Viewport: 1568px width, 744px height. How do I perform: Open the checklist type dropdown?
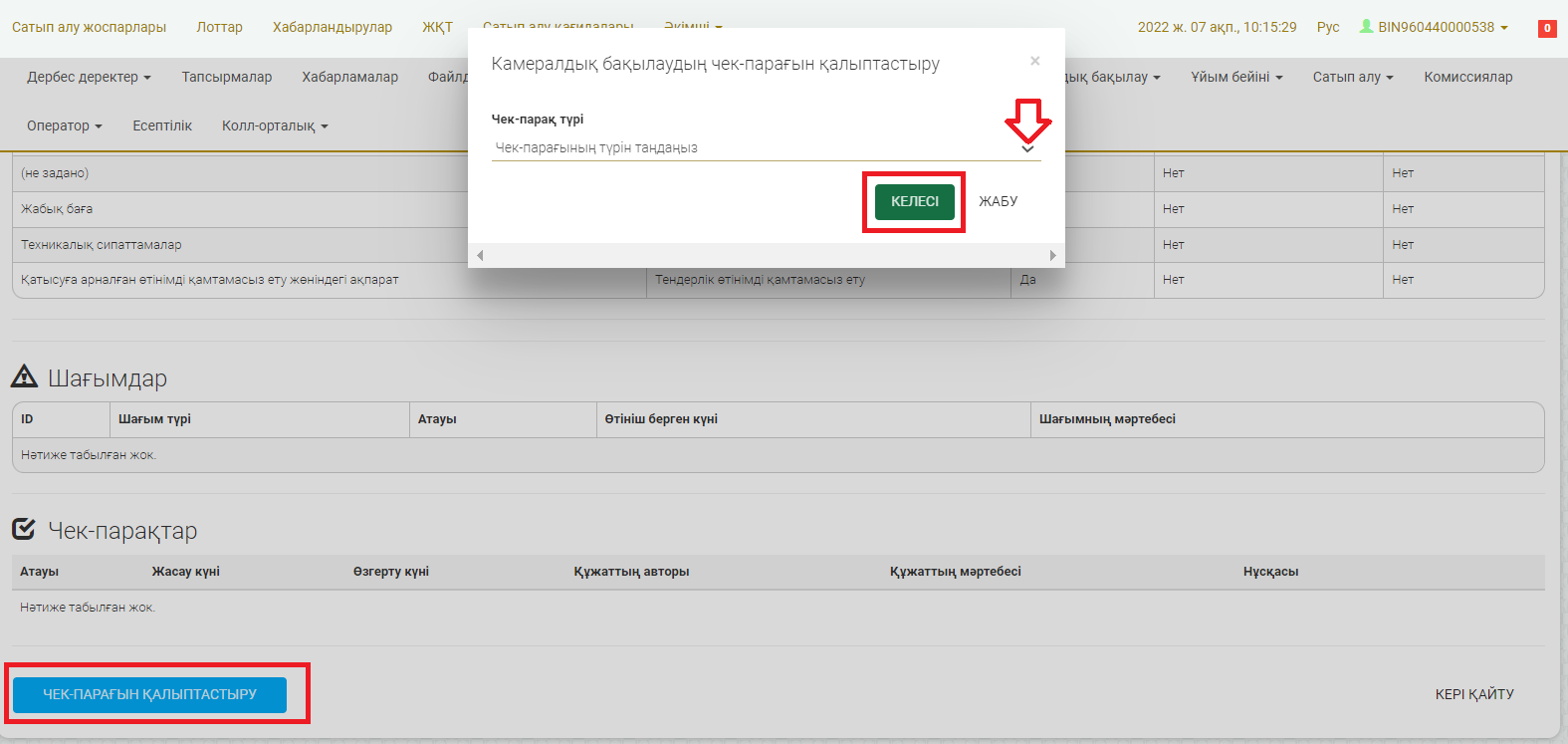pyautogui.click(x=765, y=147)
